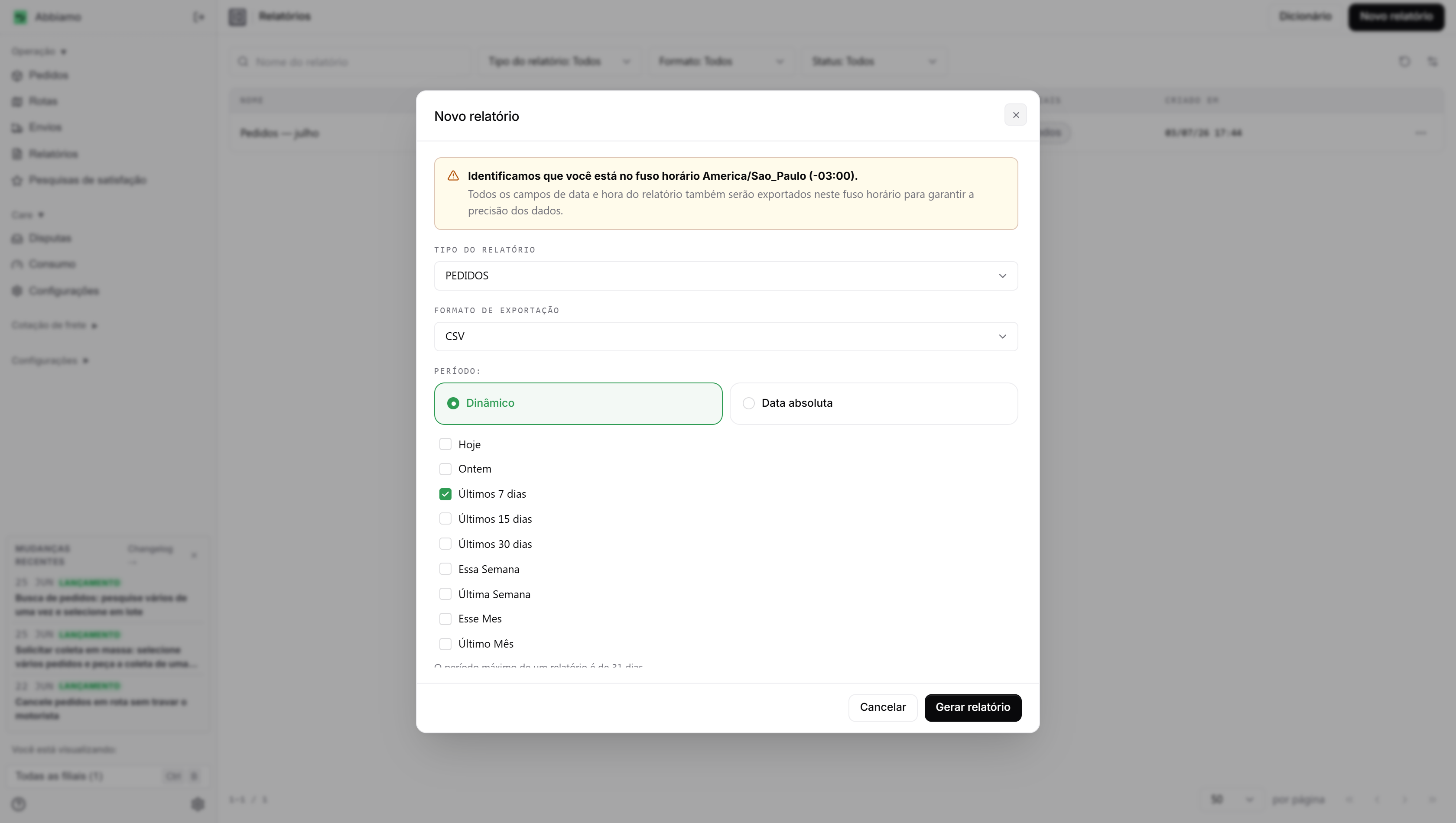
Task: Click the Pedidos — julho report name
Action: pos(279,133)
